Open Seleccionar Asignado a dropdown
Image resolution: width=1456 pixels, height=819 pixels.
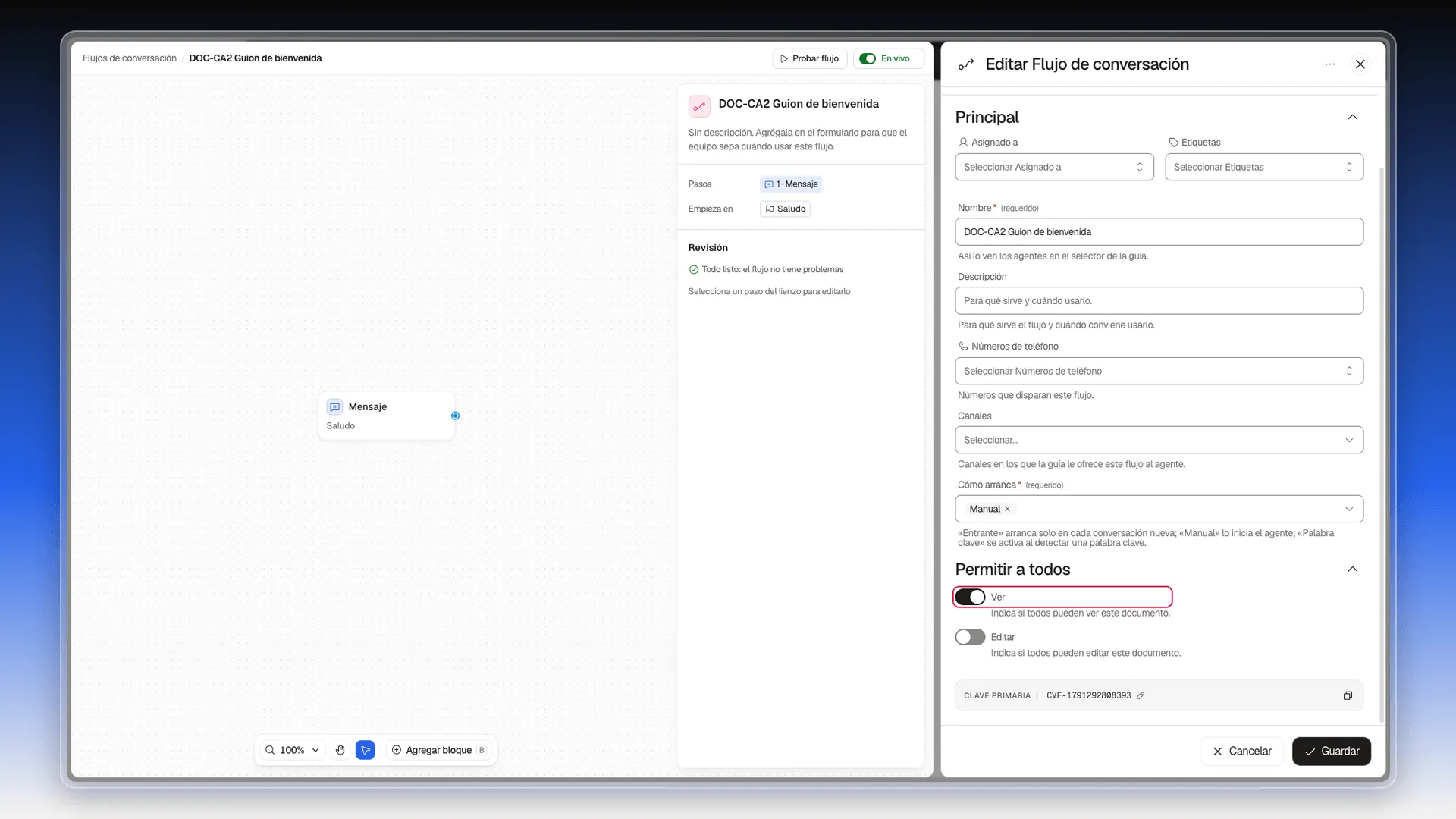(x=1054, y=167)
